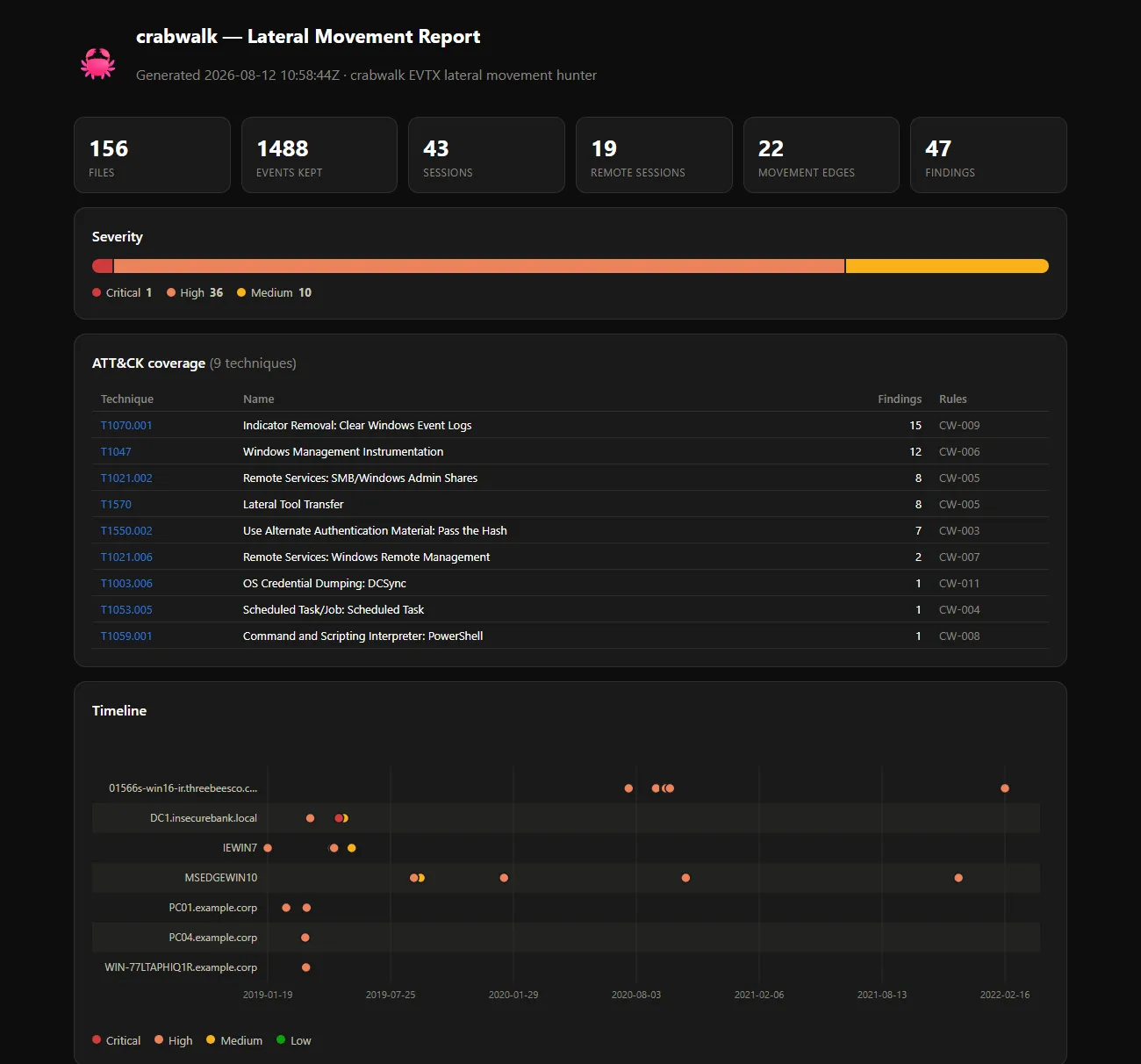Open the T1059.001 PowerShell technique link
This screenshot has height=1064, width=1141.
point(126,636)
